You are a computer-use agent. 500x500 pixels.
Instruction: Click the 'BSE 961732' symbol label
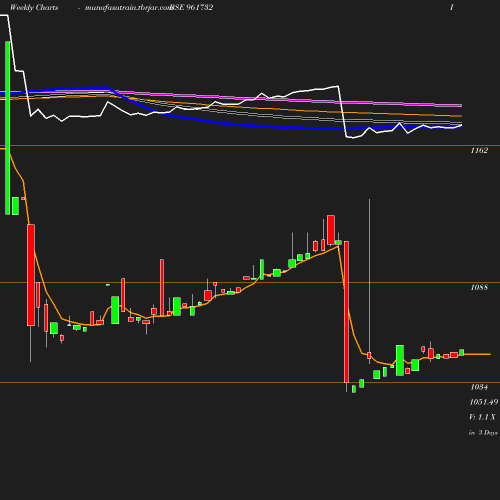pyautogui.click(x=192, y=8)
